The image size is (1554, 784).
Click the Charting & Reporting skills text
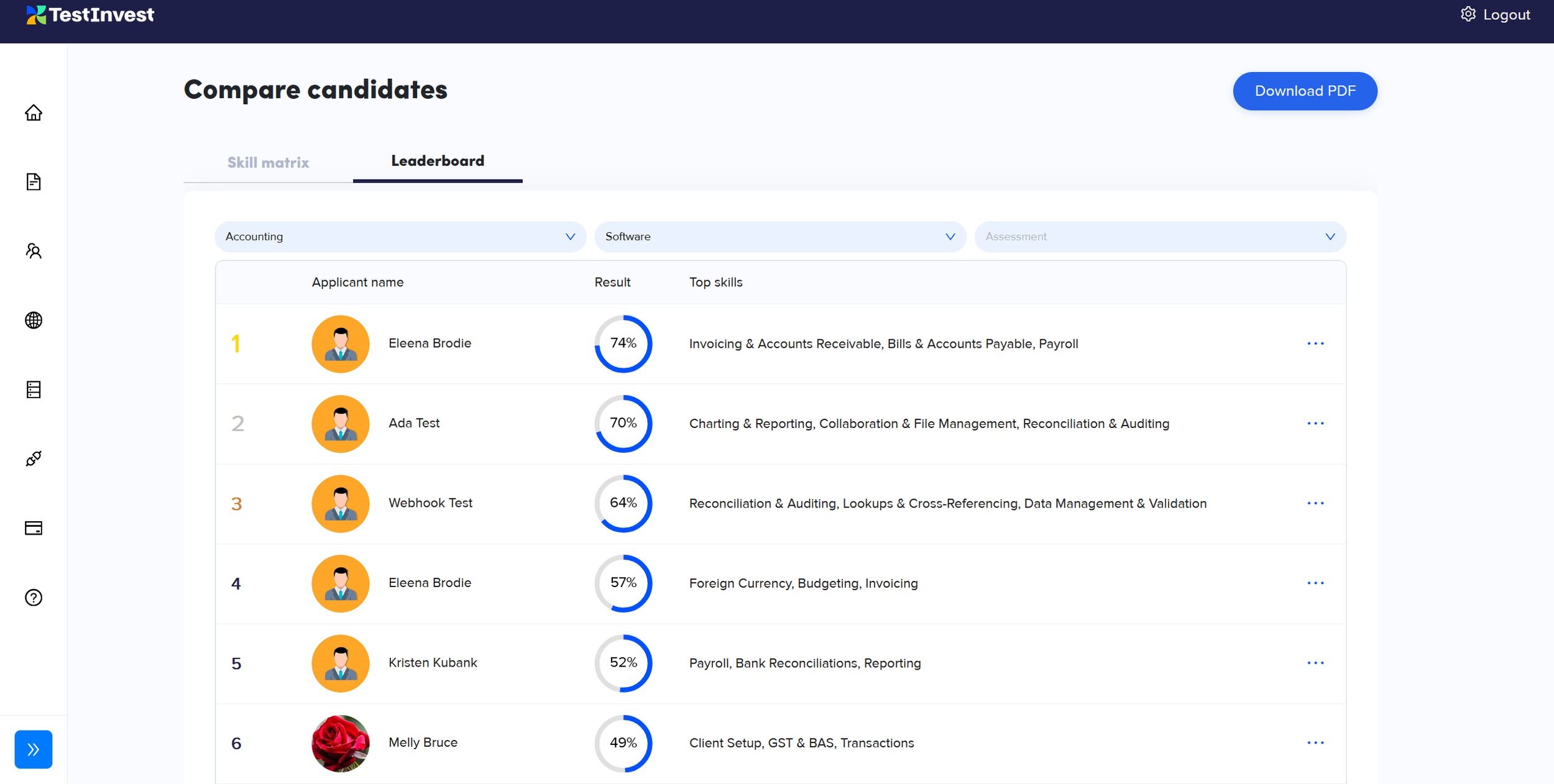click(x=929, y=424)
